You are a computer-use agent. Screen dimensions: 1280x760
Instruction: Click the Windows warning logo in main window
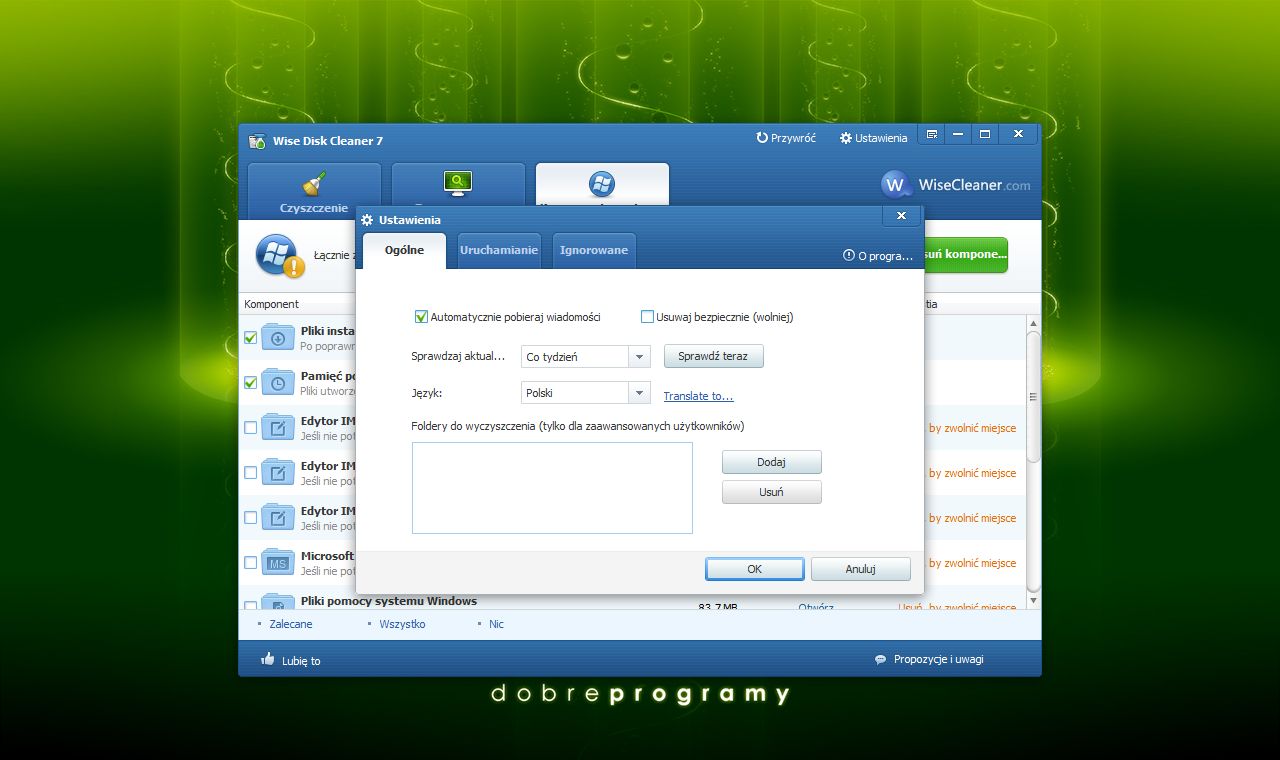(279, 256)
